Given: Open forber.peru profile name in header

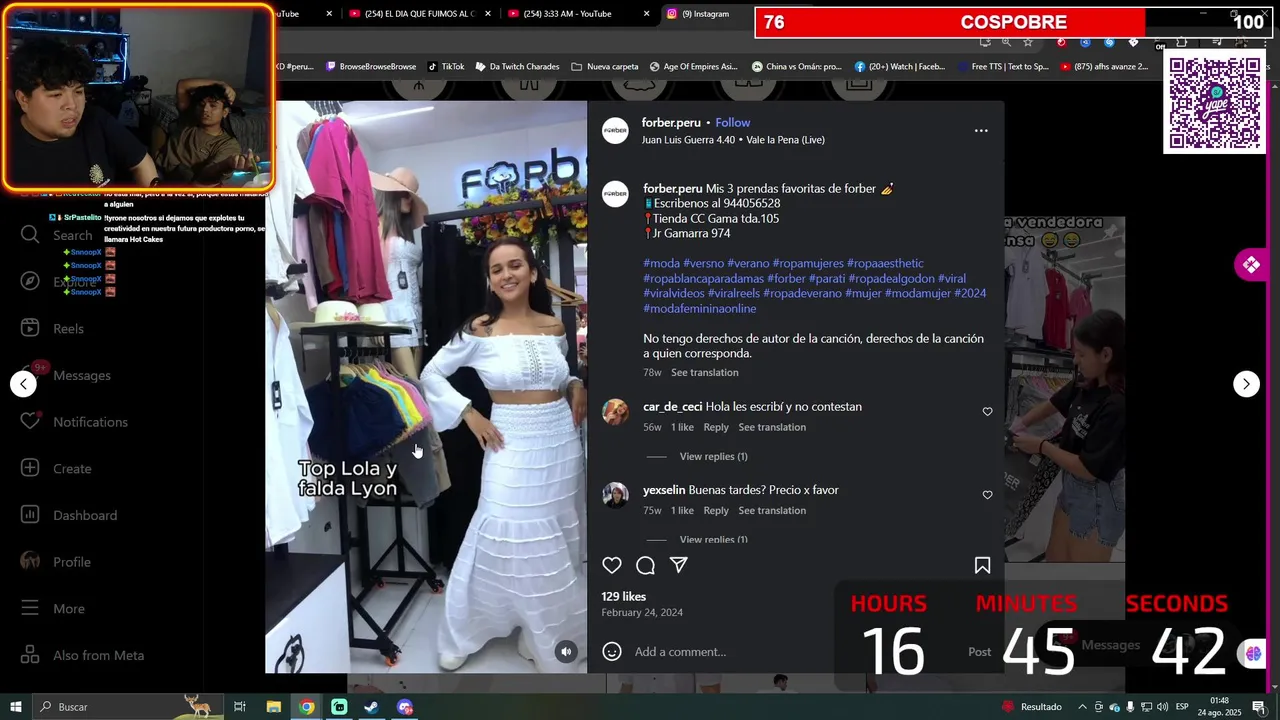Looking at the screenshot, I should coord(671,122).
